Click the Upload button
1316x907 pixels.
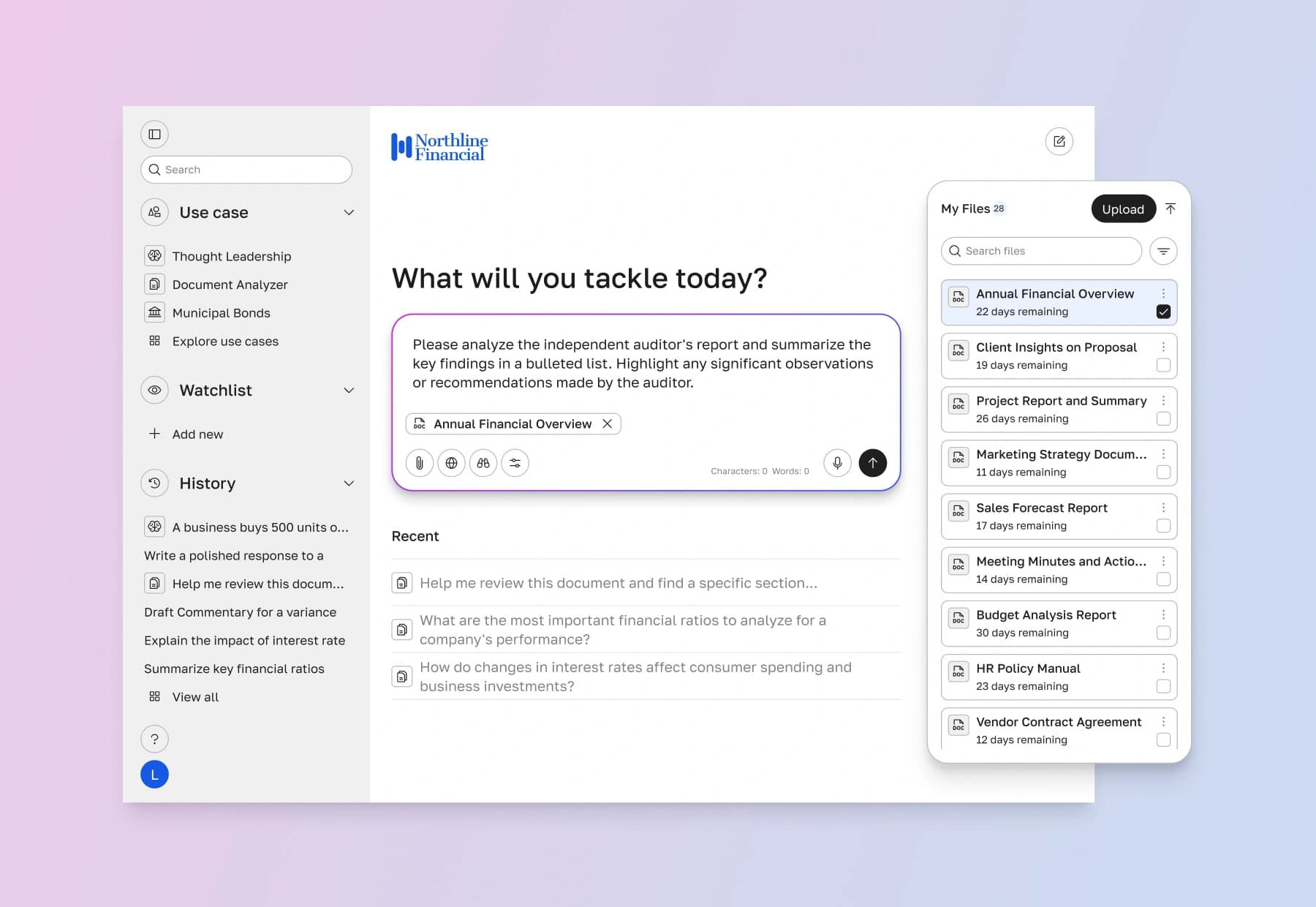tap(1122, 209)
